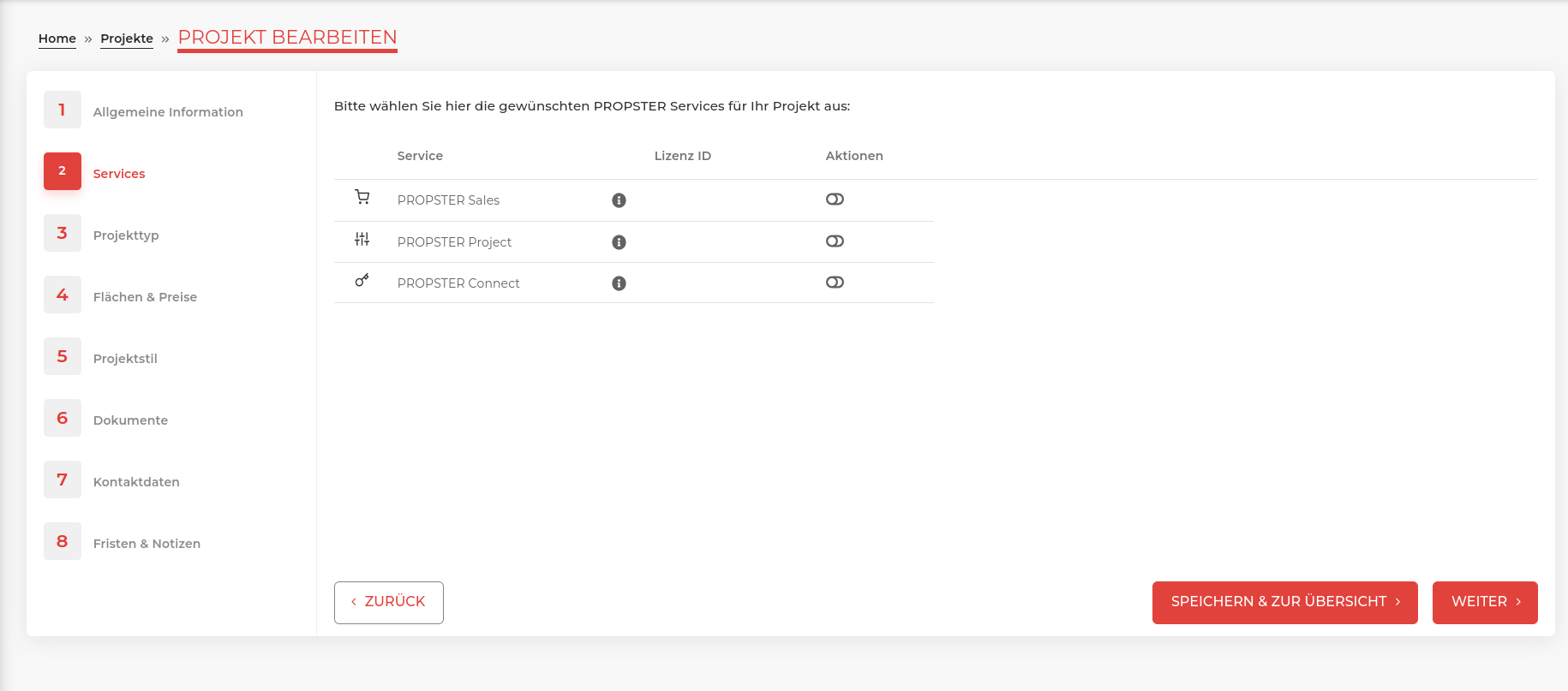
Task: Click step number 3 icon in sidebar
Action: coord(63,233)
